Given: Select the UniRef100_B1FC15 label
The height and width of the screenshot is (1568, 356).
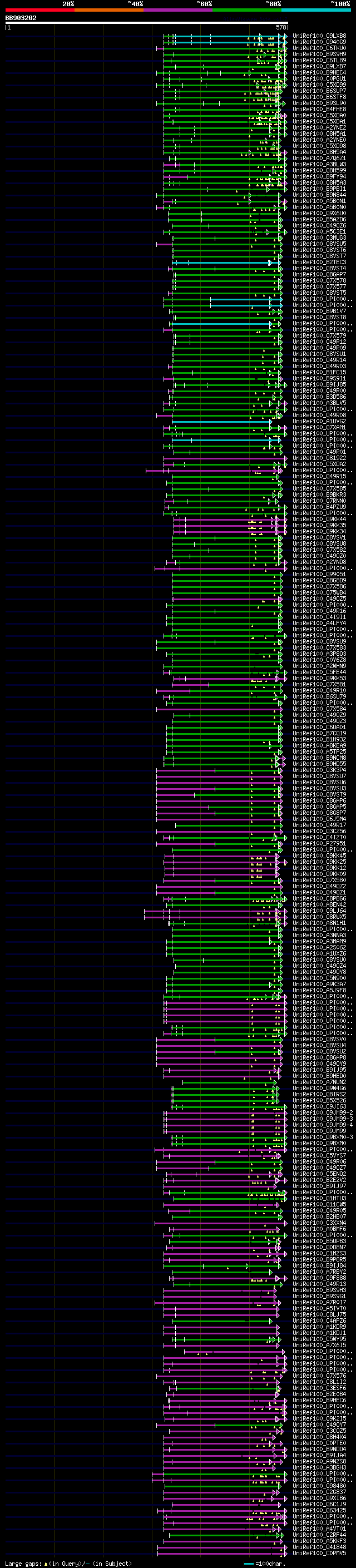Looking at the screenshot, I should click(x=319, y=373).
